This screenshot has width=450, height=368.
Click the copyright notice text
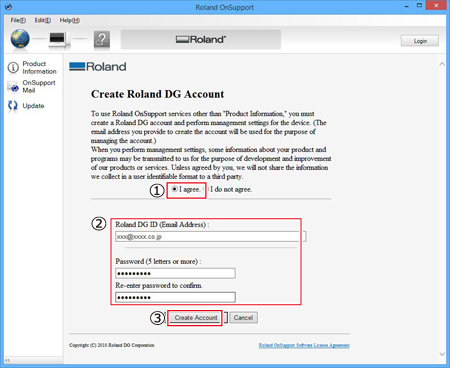[112, 345]
